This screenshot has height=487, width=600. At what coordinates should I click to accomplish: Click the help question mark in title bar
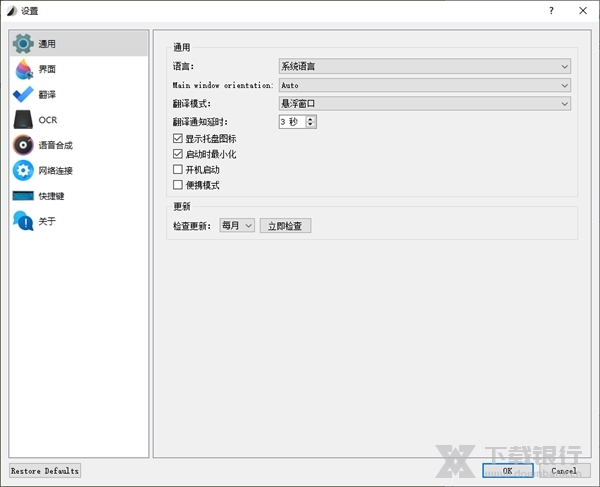click(x=552, y=9)
